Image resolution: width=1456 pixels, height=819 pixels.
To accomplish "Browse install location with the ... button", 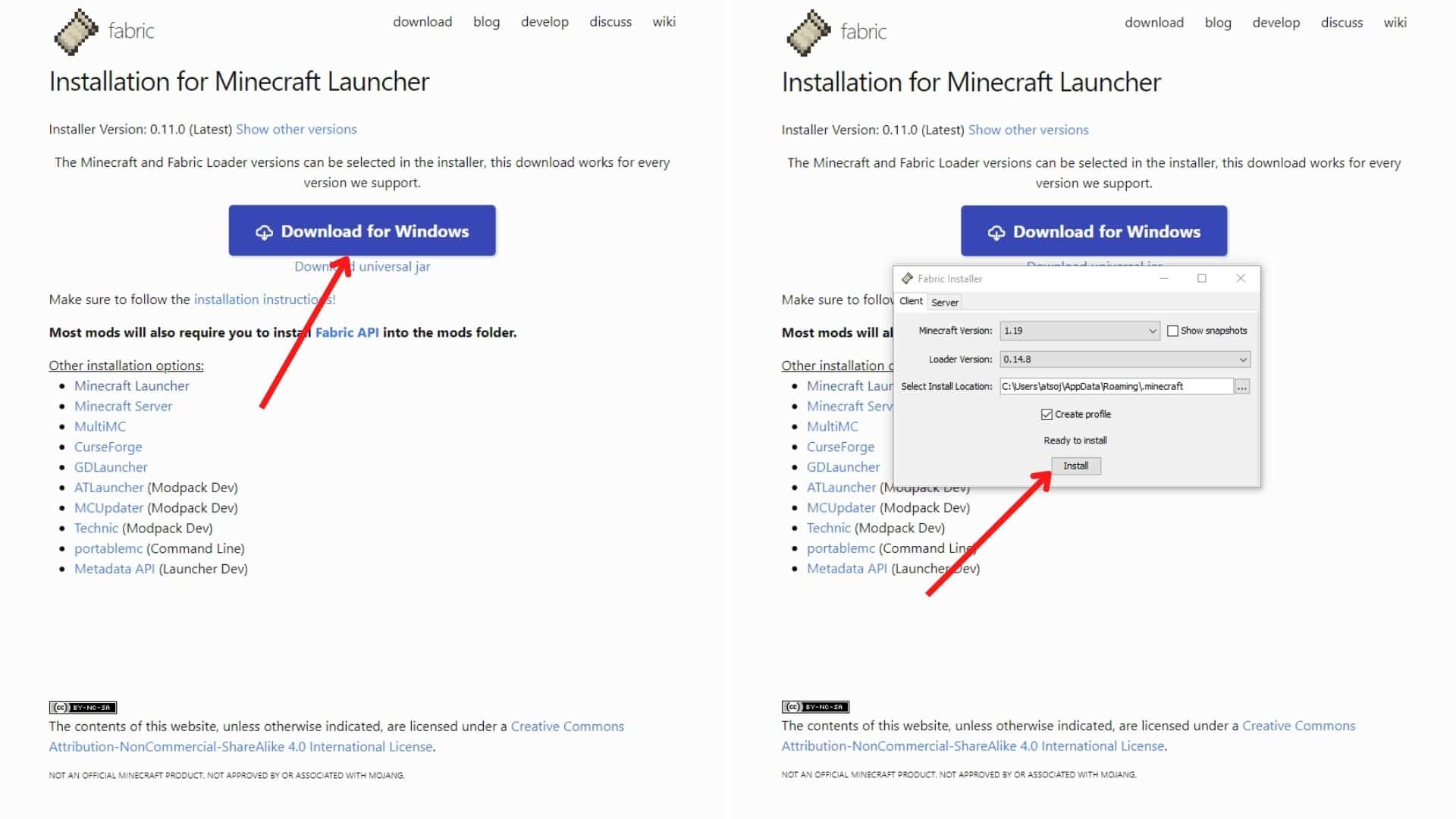I will point(1242,387).
